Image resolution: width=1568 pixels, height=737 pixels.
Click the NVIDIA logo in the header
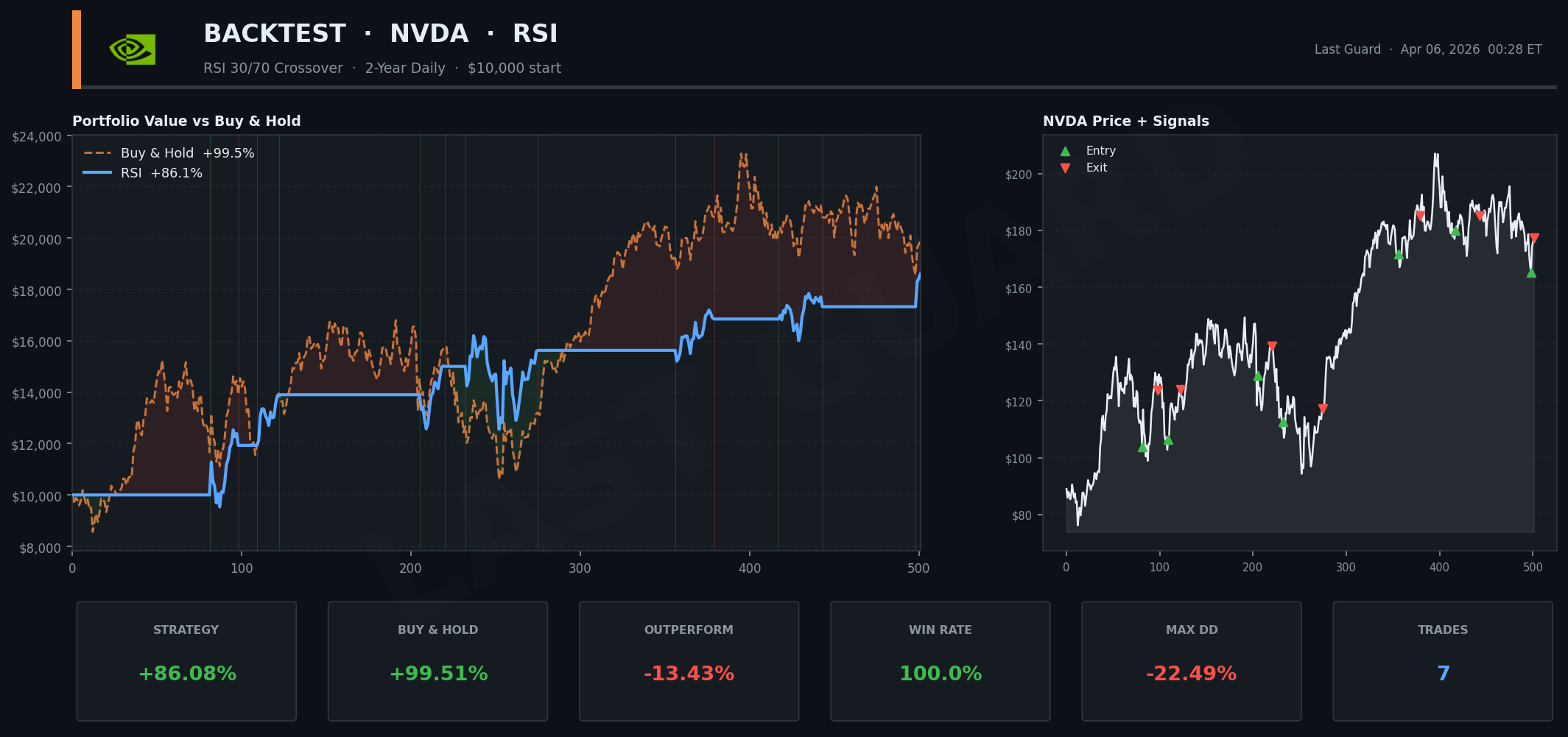(133, 49)
